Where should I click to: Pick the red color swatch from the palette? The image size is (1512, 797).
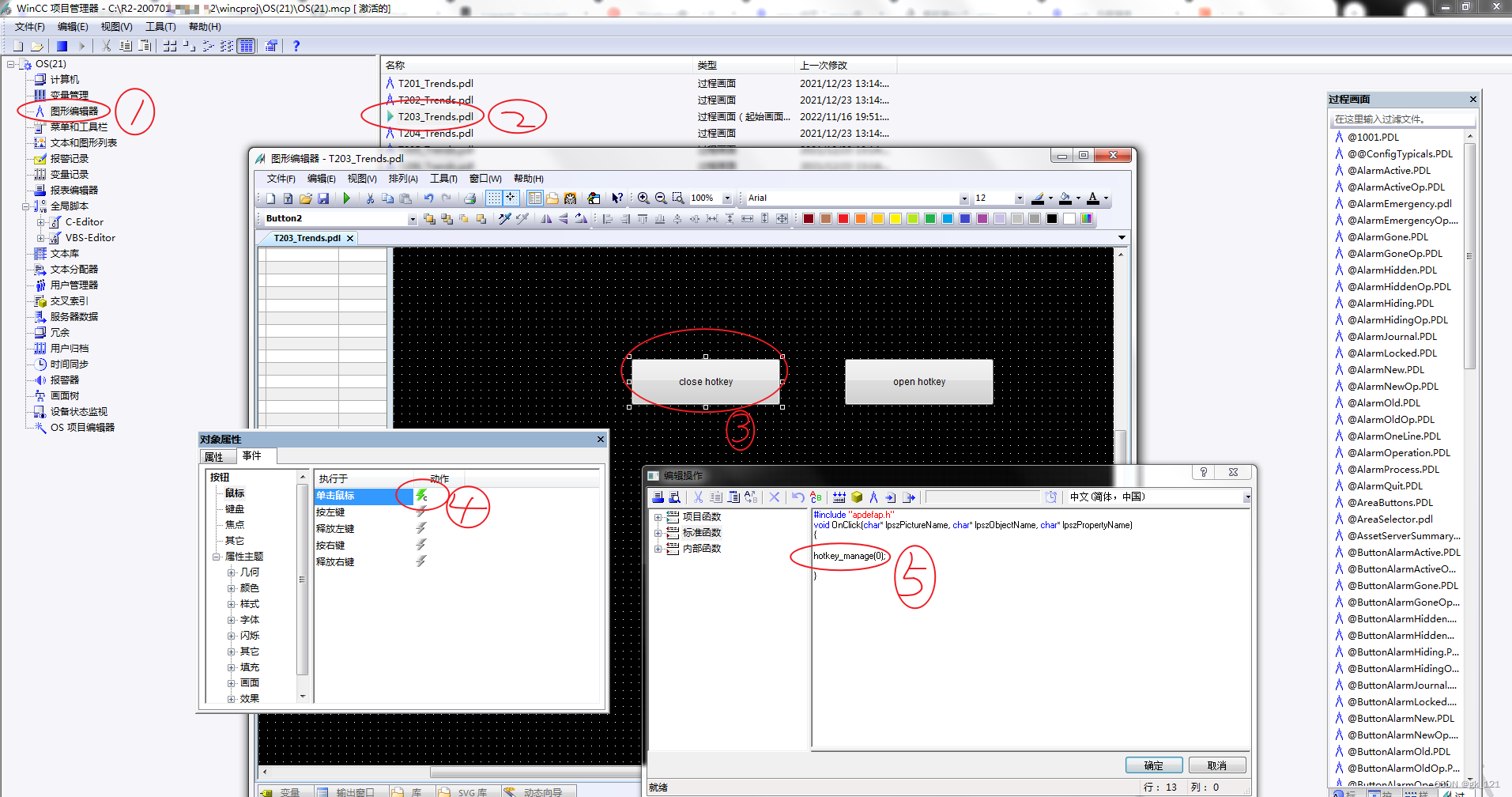click(x=843, y=218)
